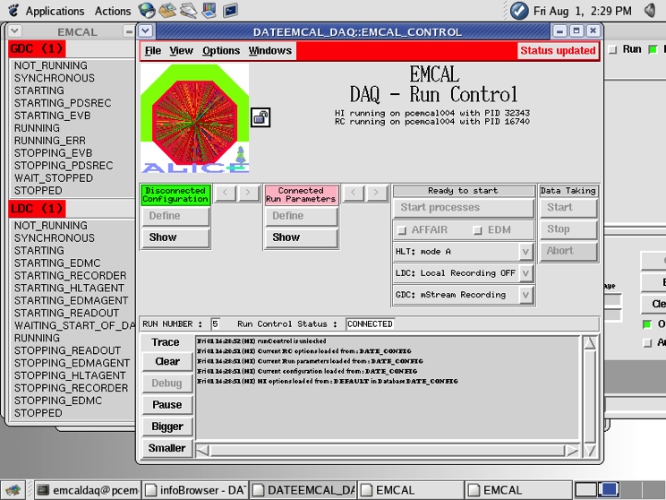
Task: Click the RUN NUMBER field
Action: point(215,324)
